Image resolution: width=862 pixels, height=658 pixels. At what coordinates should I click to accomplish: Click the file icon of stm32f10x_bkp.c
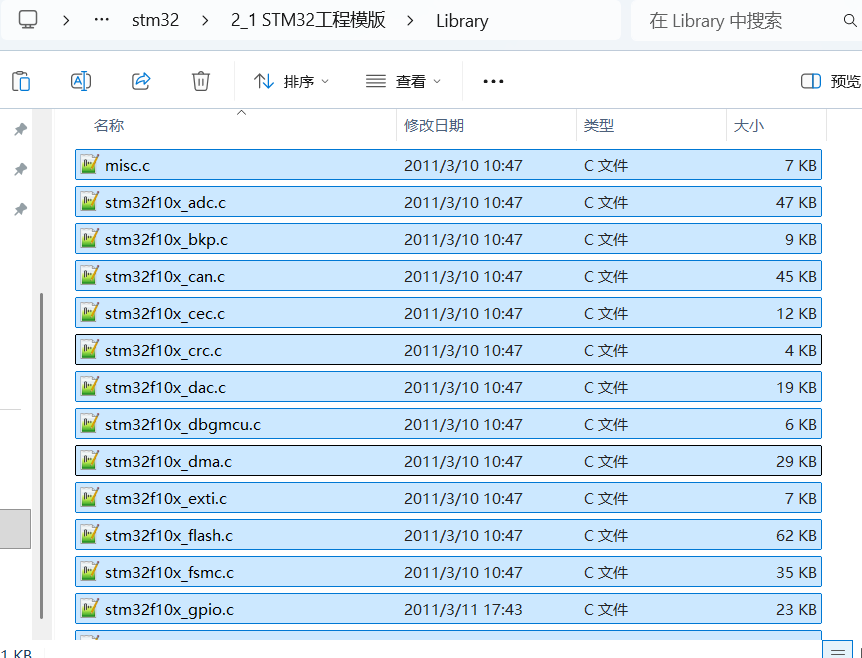point(89,239)
